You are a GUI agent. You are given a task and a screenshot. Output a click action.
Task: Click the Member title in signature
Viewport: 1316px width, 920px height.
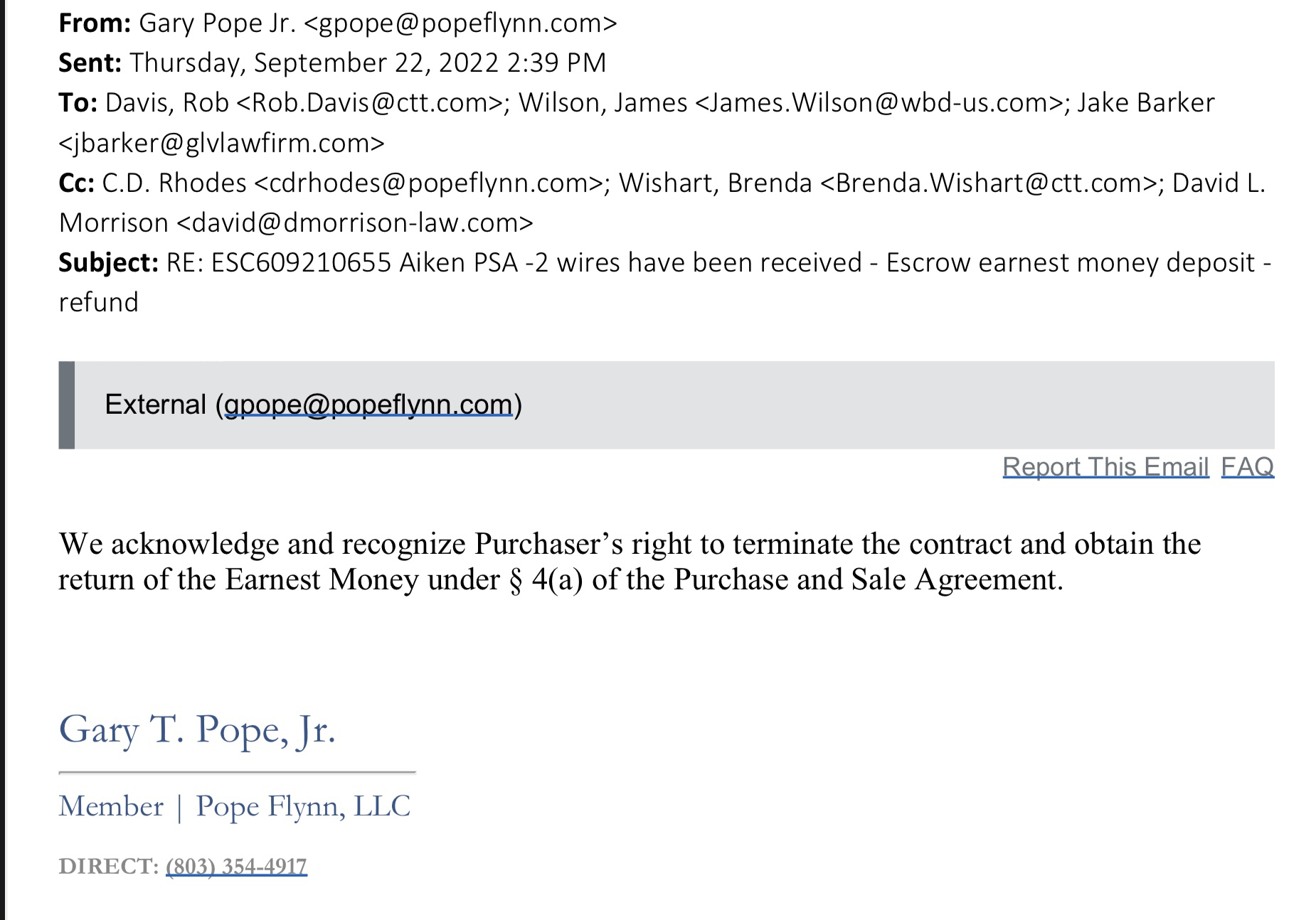pyautogui.click(x=111, y=806)
